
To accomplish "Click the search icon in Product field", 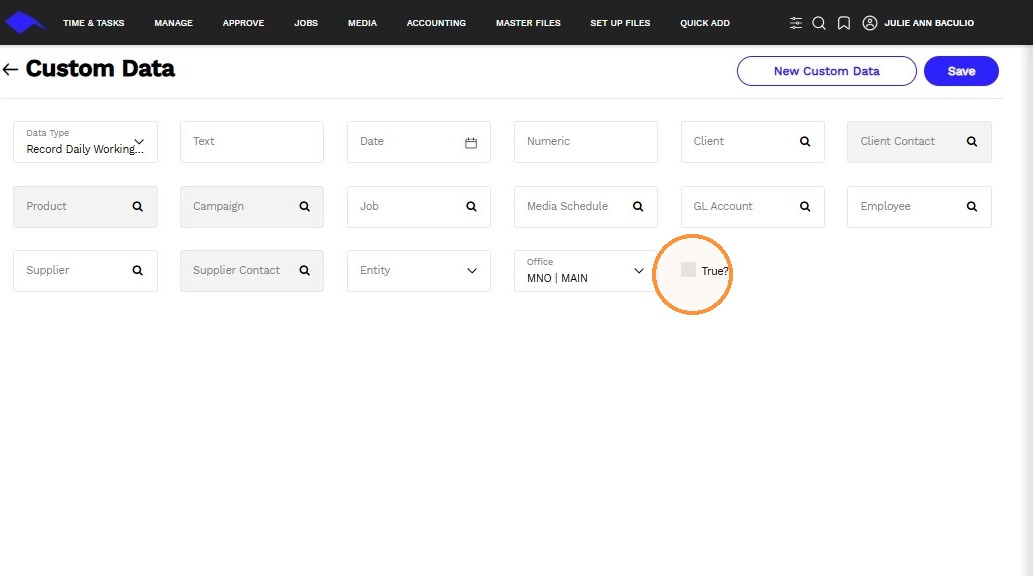I will pyautogui.click(x=138, y=206).
